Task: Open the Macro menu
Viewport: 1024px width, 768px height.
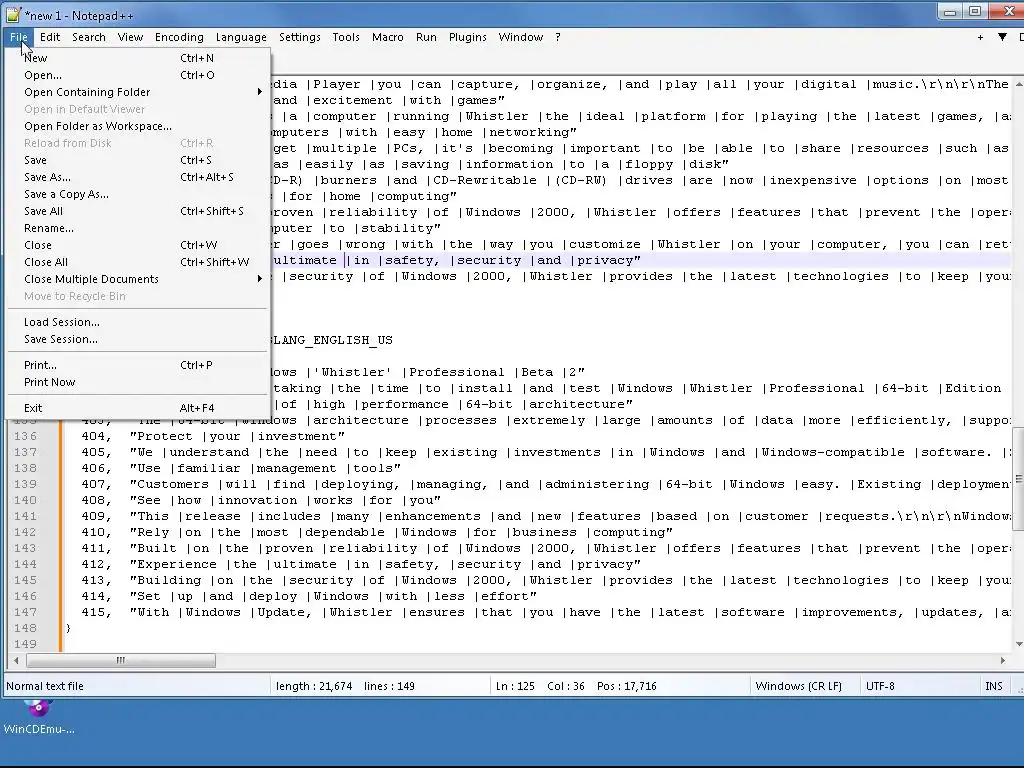Action: pyautogui.click(x=388, y=37)
